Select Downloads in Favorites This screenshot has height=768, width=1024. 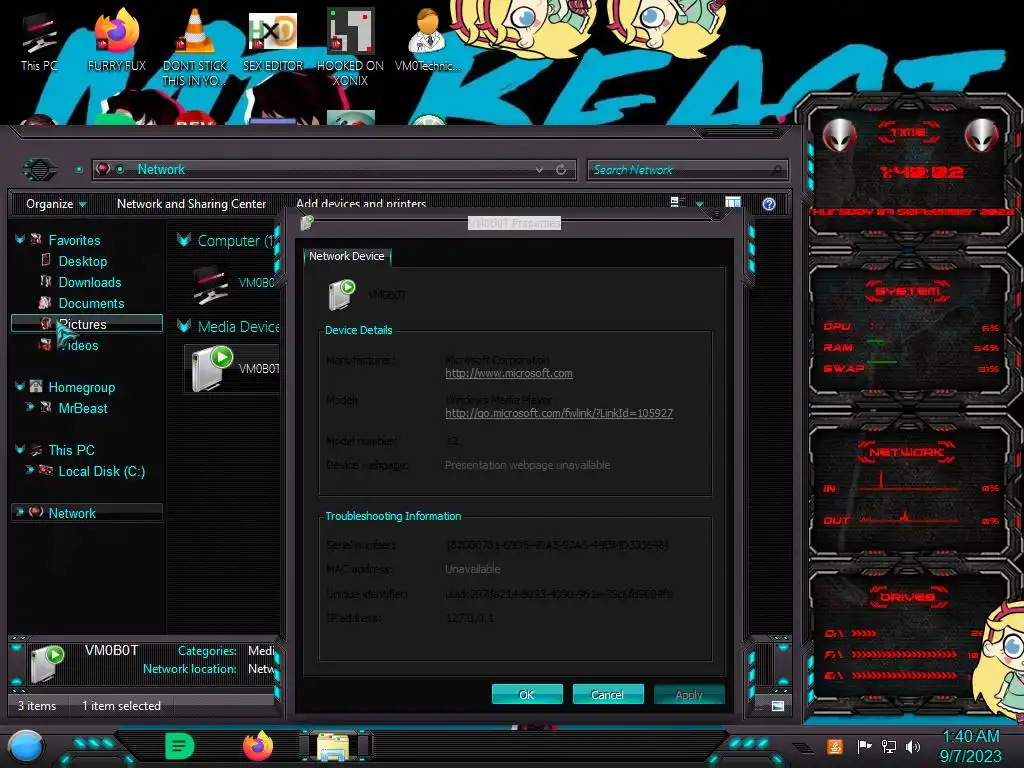click(x=89, y=282)
